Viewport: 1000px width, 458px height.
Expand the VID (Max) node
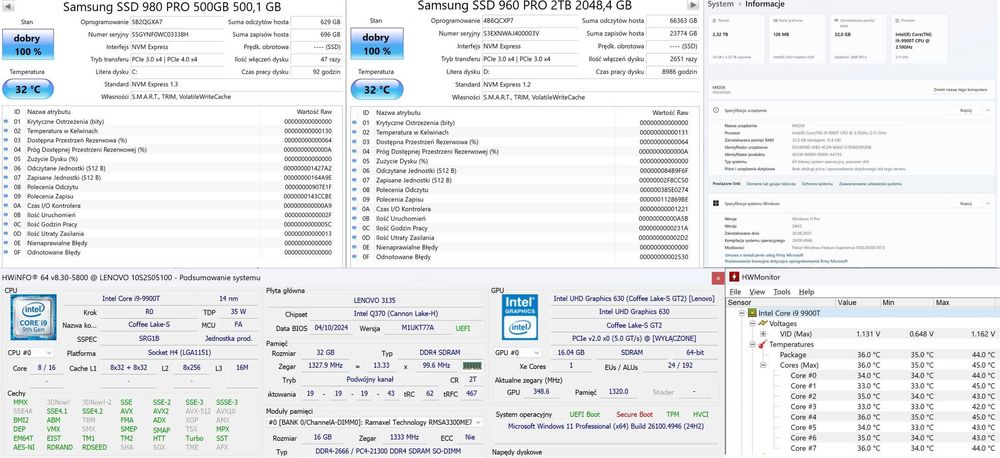click(x=763, y=334)
